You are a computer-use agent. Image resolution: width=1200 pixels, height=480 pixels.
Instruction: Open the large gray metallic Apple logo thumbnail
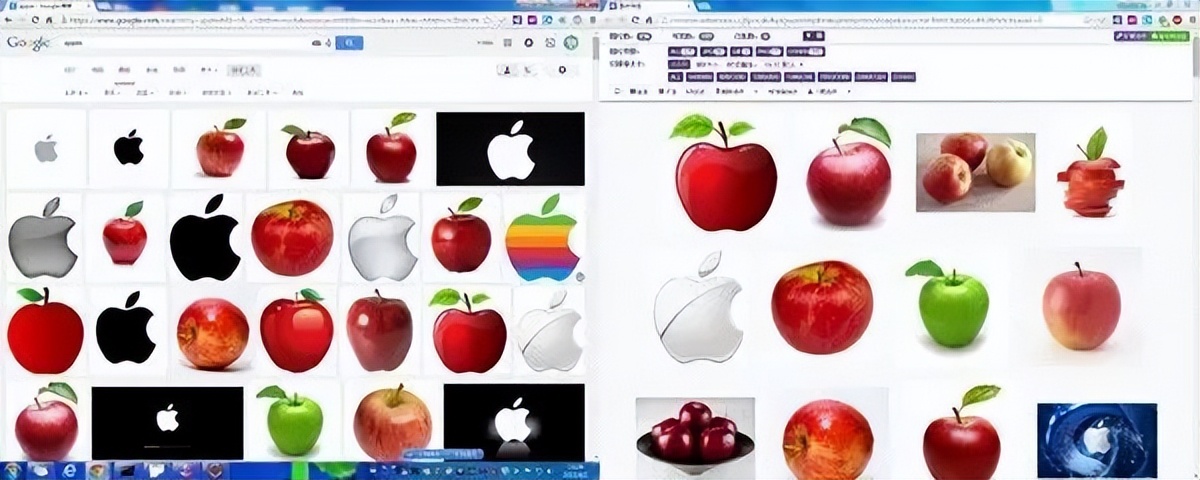click(43, 238)
